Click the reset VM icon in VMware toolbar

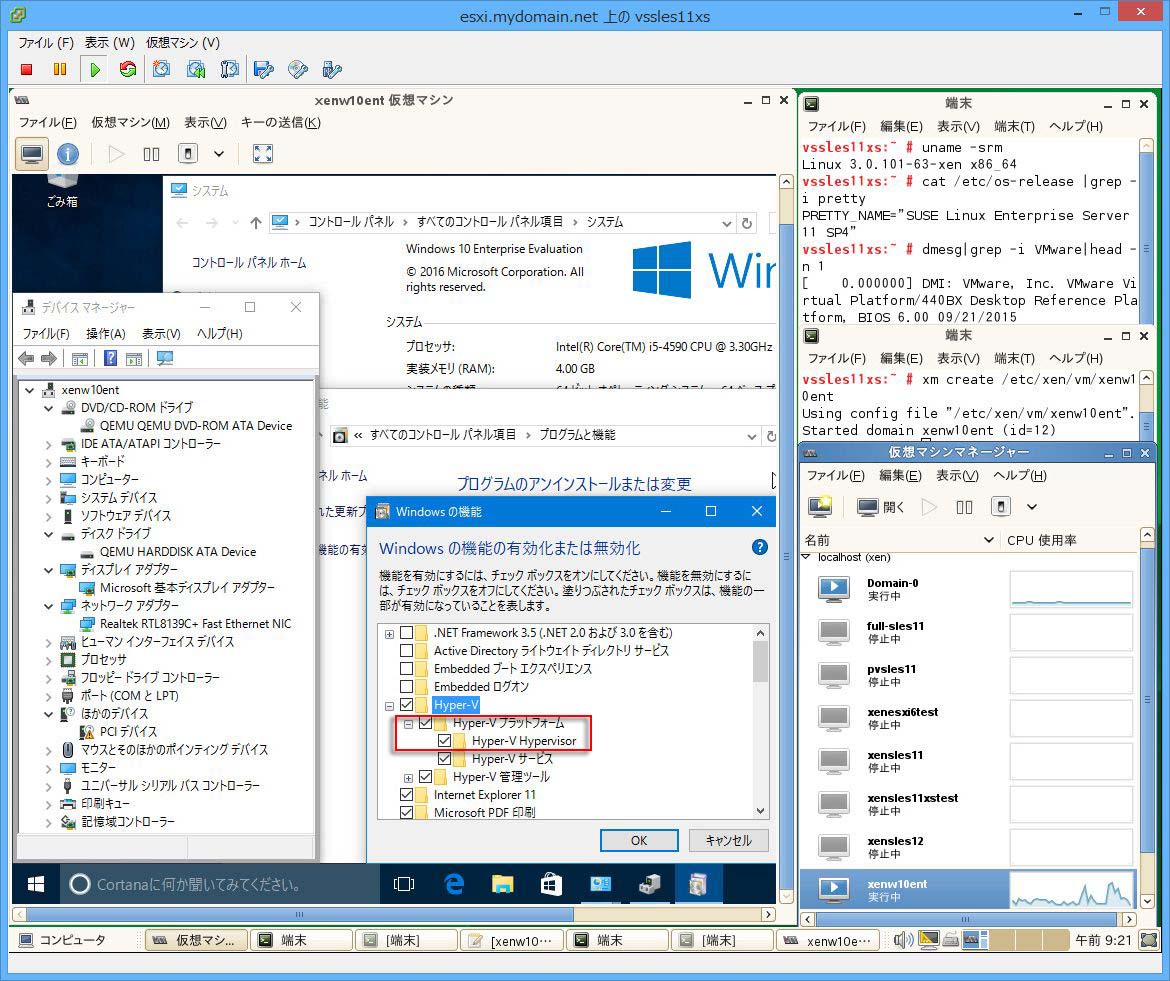[128, 69]
